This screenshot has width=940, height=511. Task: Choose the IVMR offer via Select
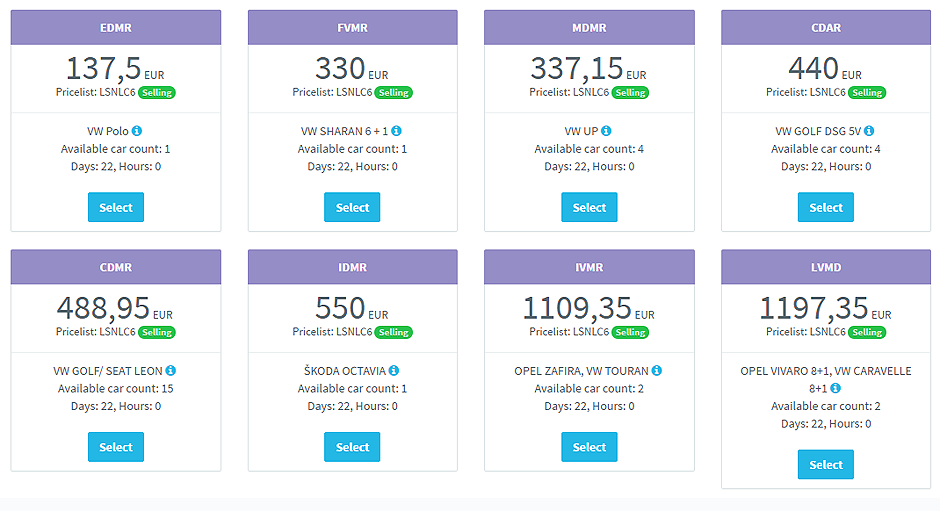589,447
